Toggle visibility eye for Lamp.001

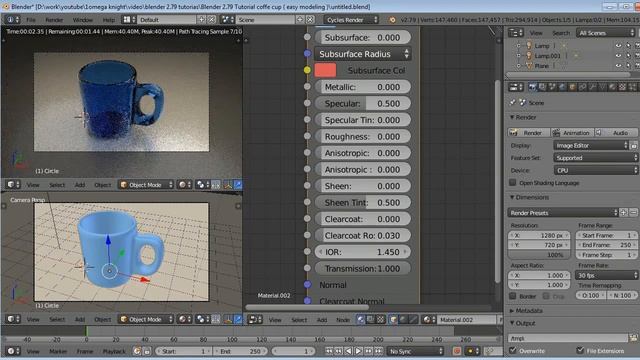(618, 56)
